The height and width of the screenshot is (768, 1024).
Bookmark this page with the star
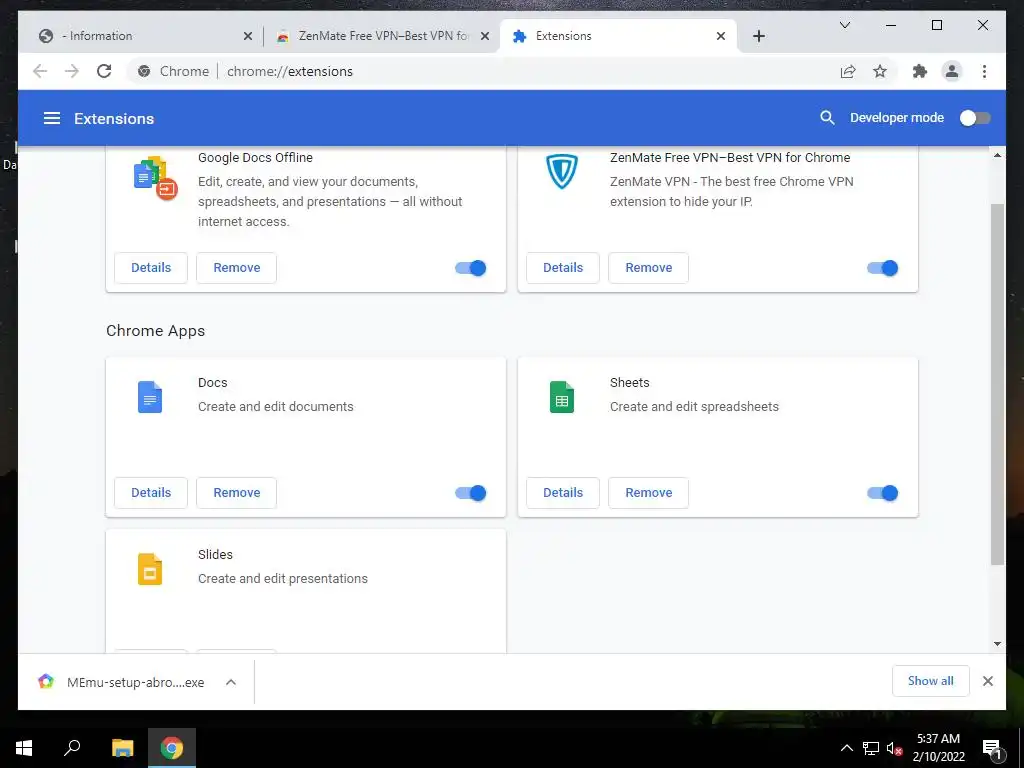880,71
